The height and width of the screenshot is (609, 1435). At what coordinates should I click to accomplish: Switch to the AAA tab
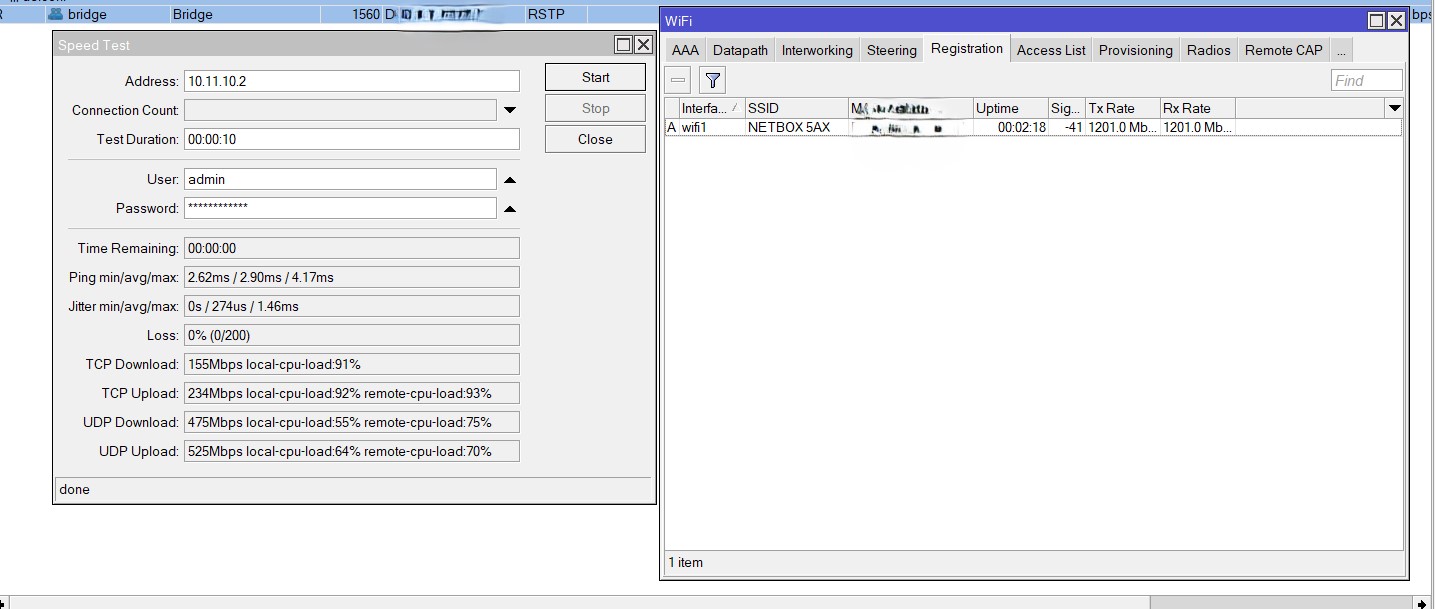click(685, 50)
